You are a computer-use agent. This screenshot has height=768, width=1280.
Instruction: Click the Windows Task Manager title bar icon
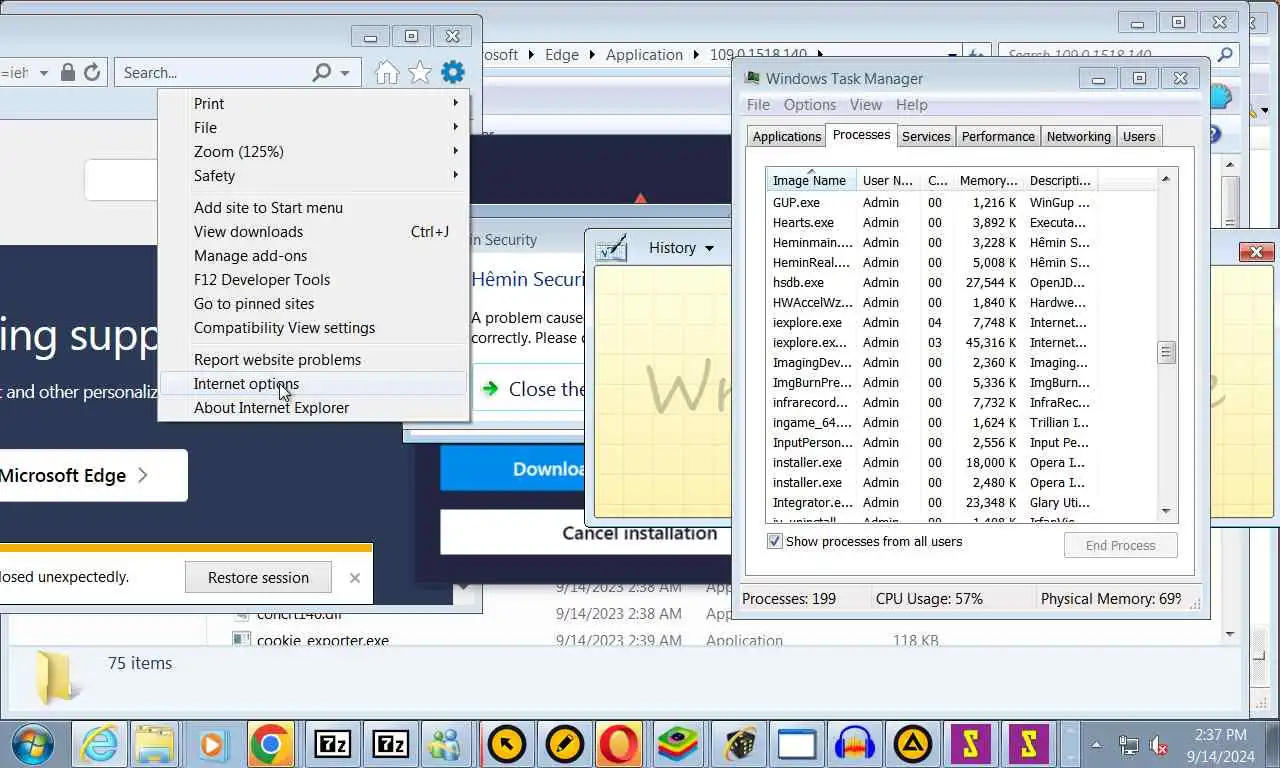[752, 78]
